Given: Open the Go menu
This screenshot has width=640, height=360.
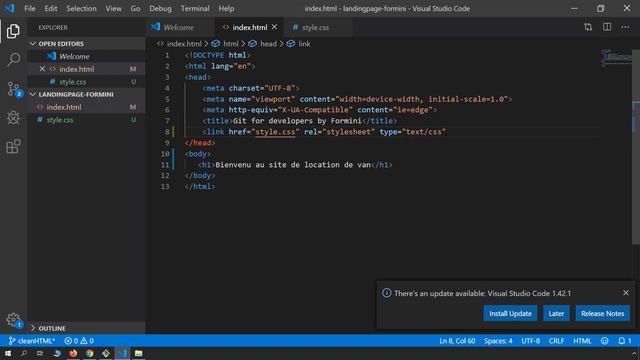Looking at the screenshot, I should [135, 8].
